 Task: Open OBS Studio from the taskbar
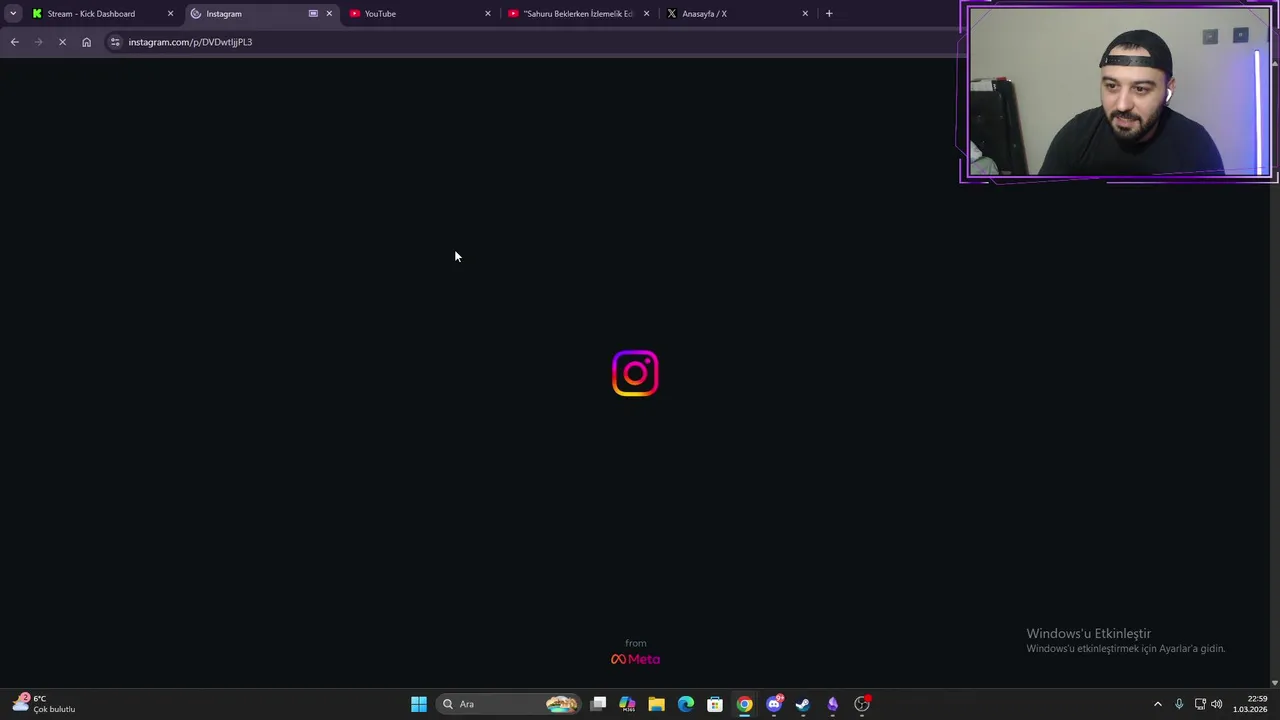pyautogui.click(x=862, y=704)
